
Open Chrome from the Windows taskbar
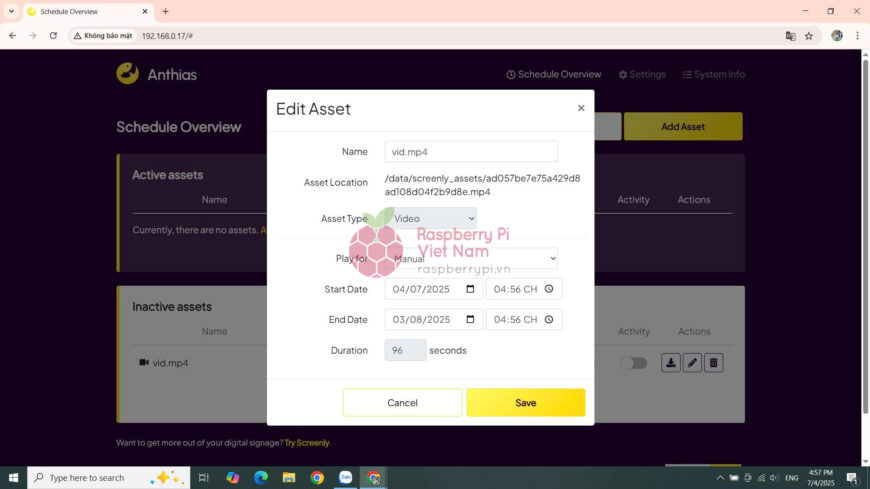coord(317,478)
